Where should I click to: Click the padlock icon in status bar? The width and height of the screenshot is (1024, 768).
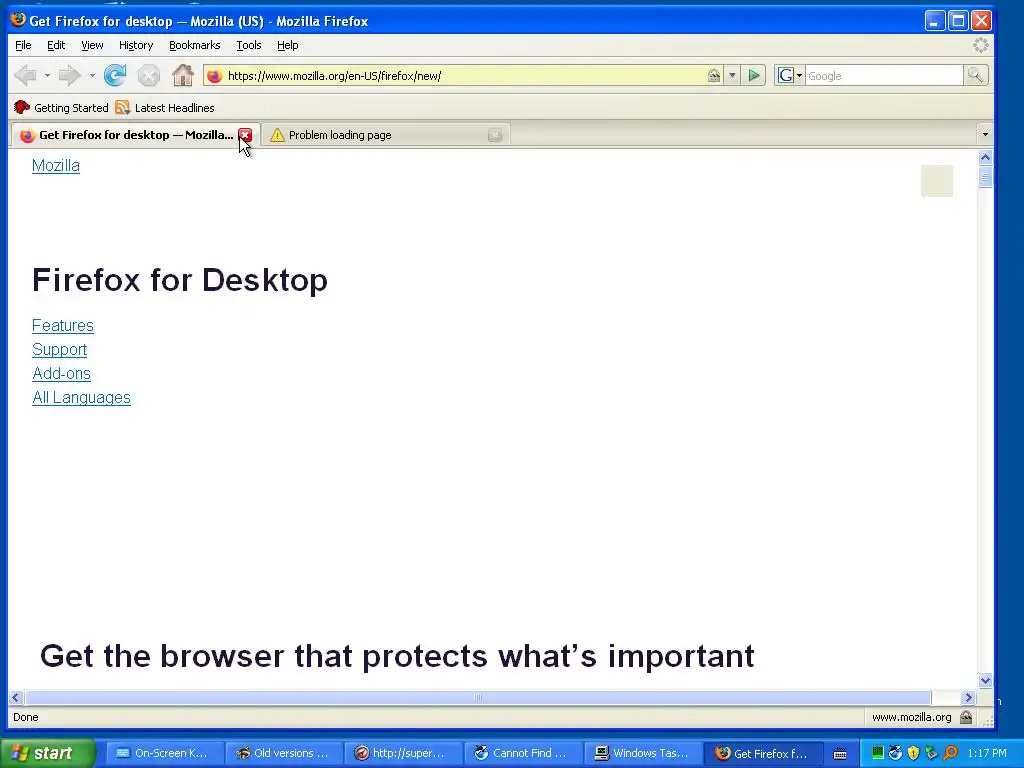[967, 717]
